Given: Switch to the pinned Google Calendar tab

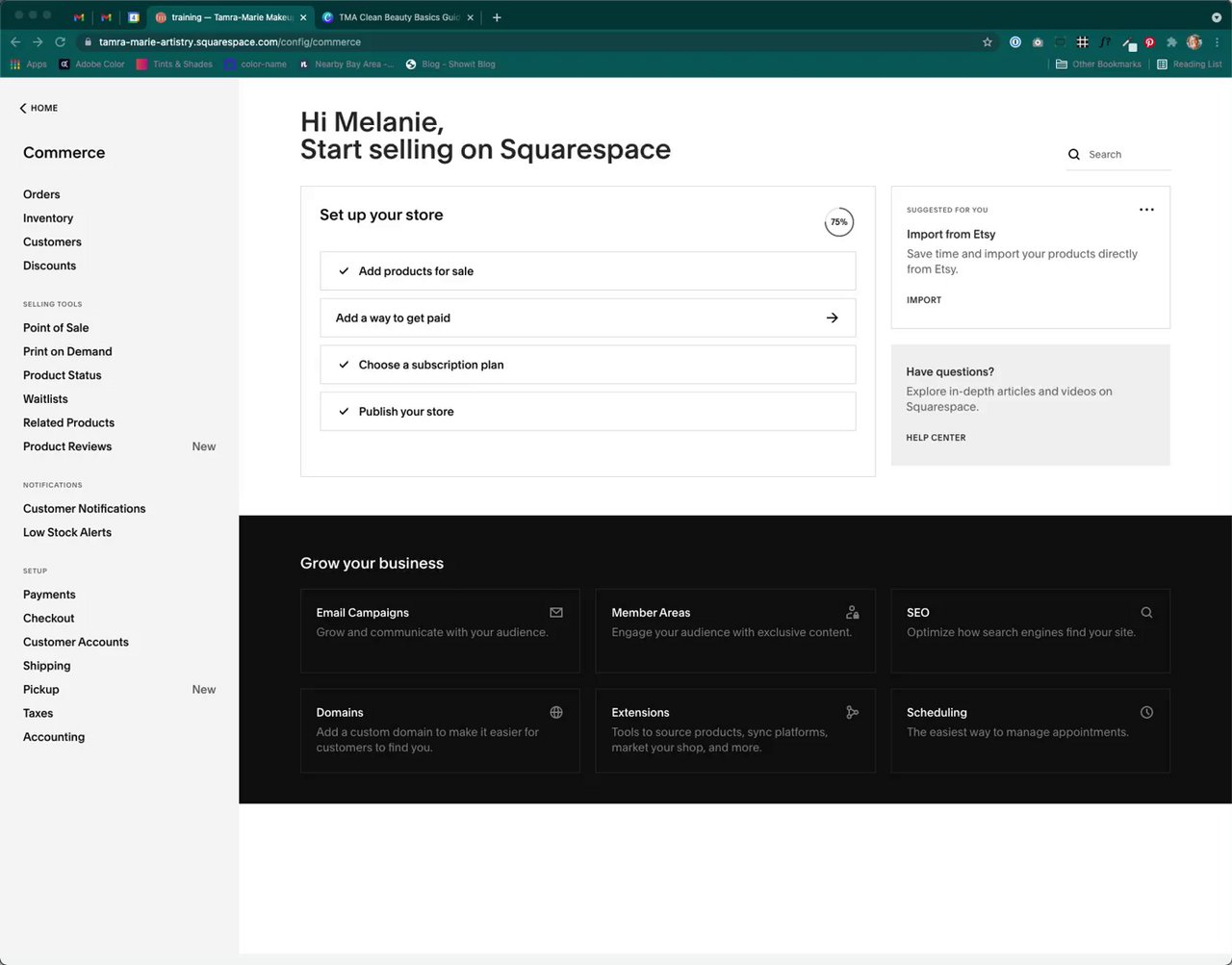Looking at the screenshot, I should (x=134, y=17).
